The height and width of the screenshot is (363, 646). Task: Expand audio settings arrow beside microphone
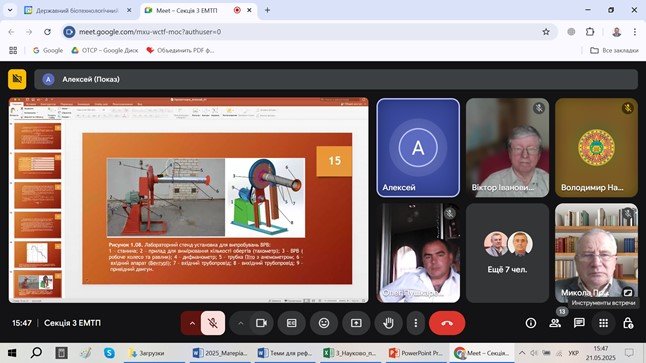click(192, 323)
